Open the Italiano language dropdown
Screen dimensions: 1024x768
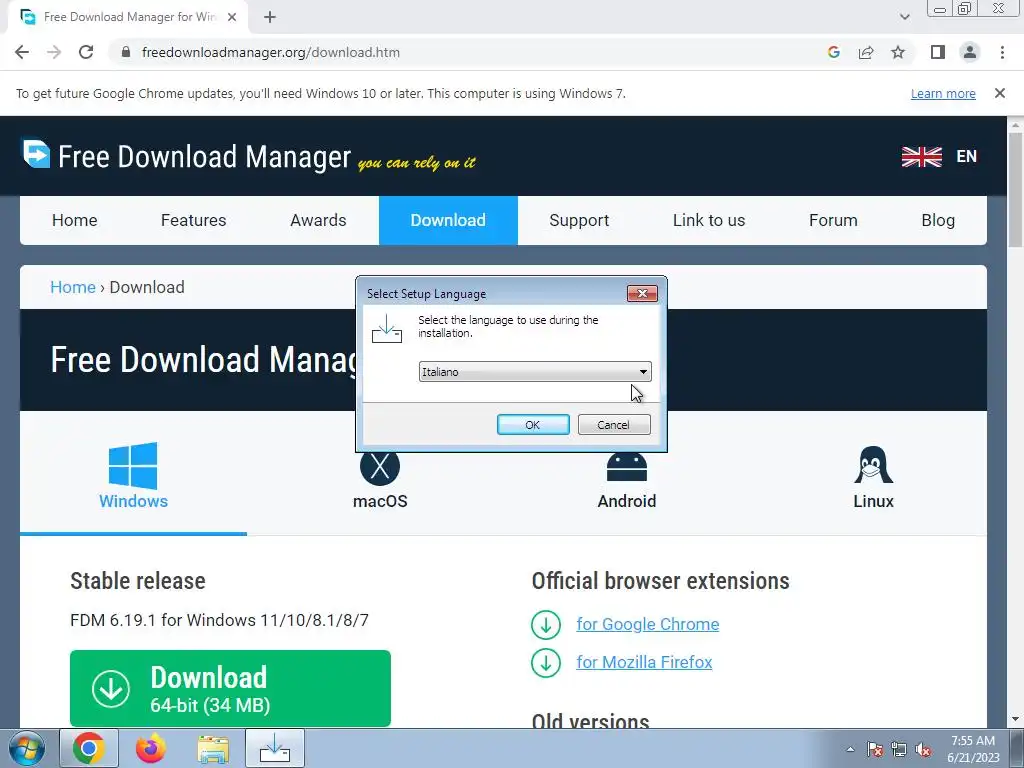[x=535, y=372]
